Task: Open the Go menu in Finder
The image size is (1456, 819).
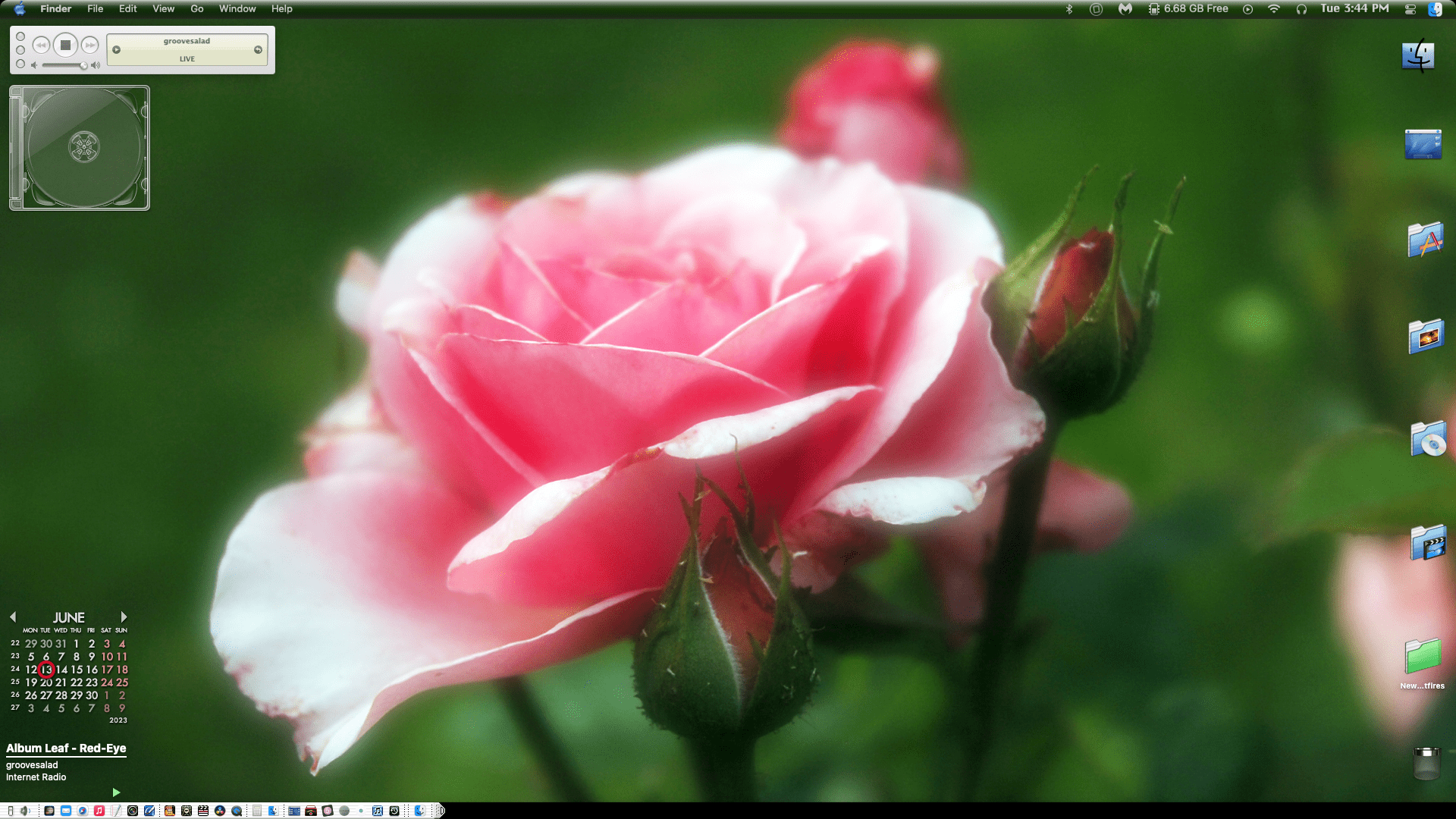Action: 196,8
